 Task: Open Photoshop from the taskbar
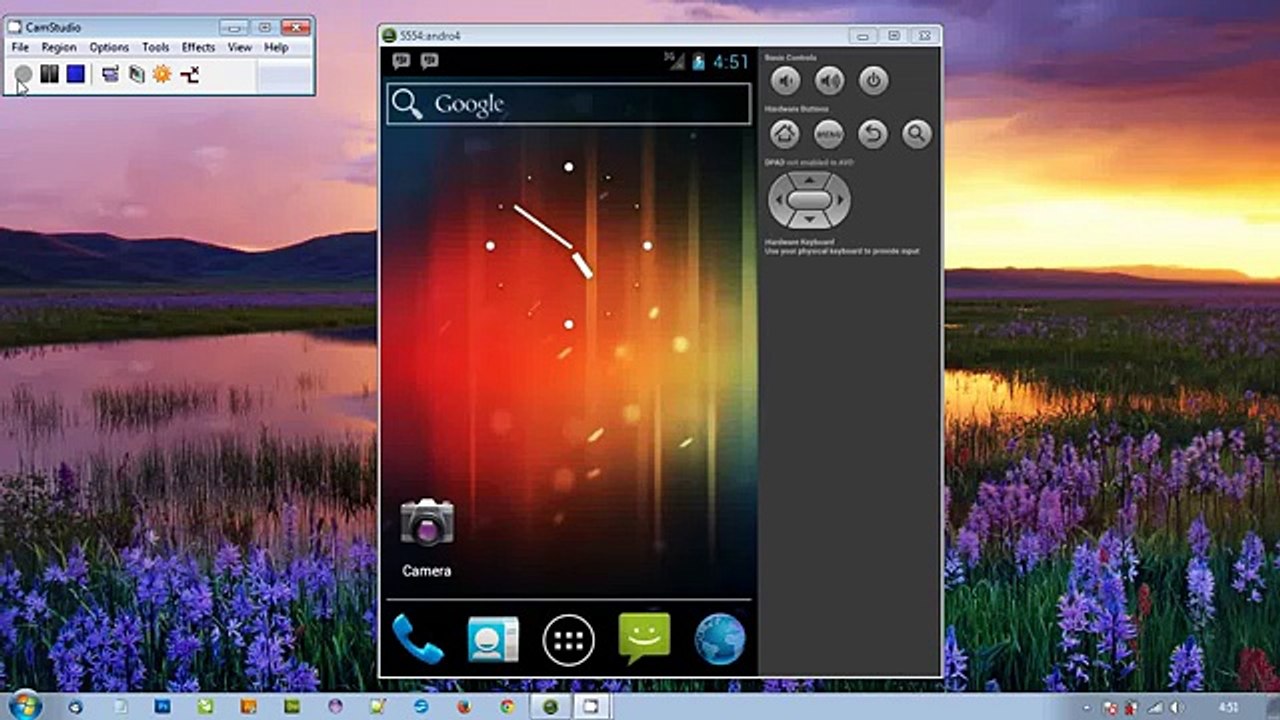click(x=162, y=706)
